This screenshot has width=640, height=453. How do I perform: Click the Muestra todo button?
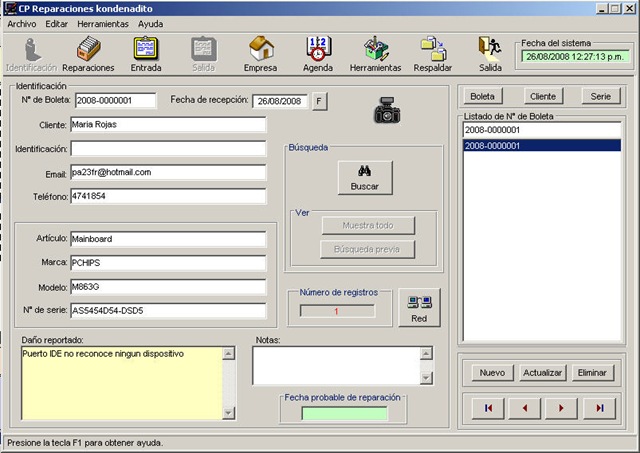(x=368, y=225)
